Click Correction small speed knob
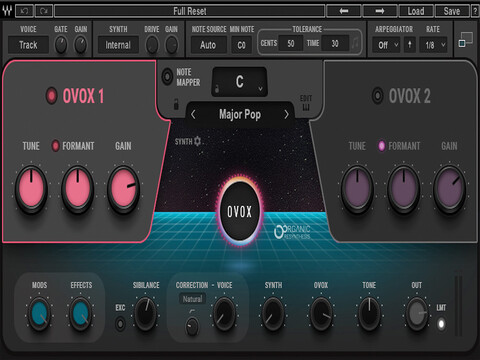The height and width of the screenshot is (360, 480). click(192, 326)
